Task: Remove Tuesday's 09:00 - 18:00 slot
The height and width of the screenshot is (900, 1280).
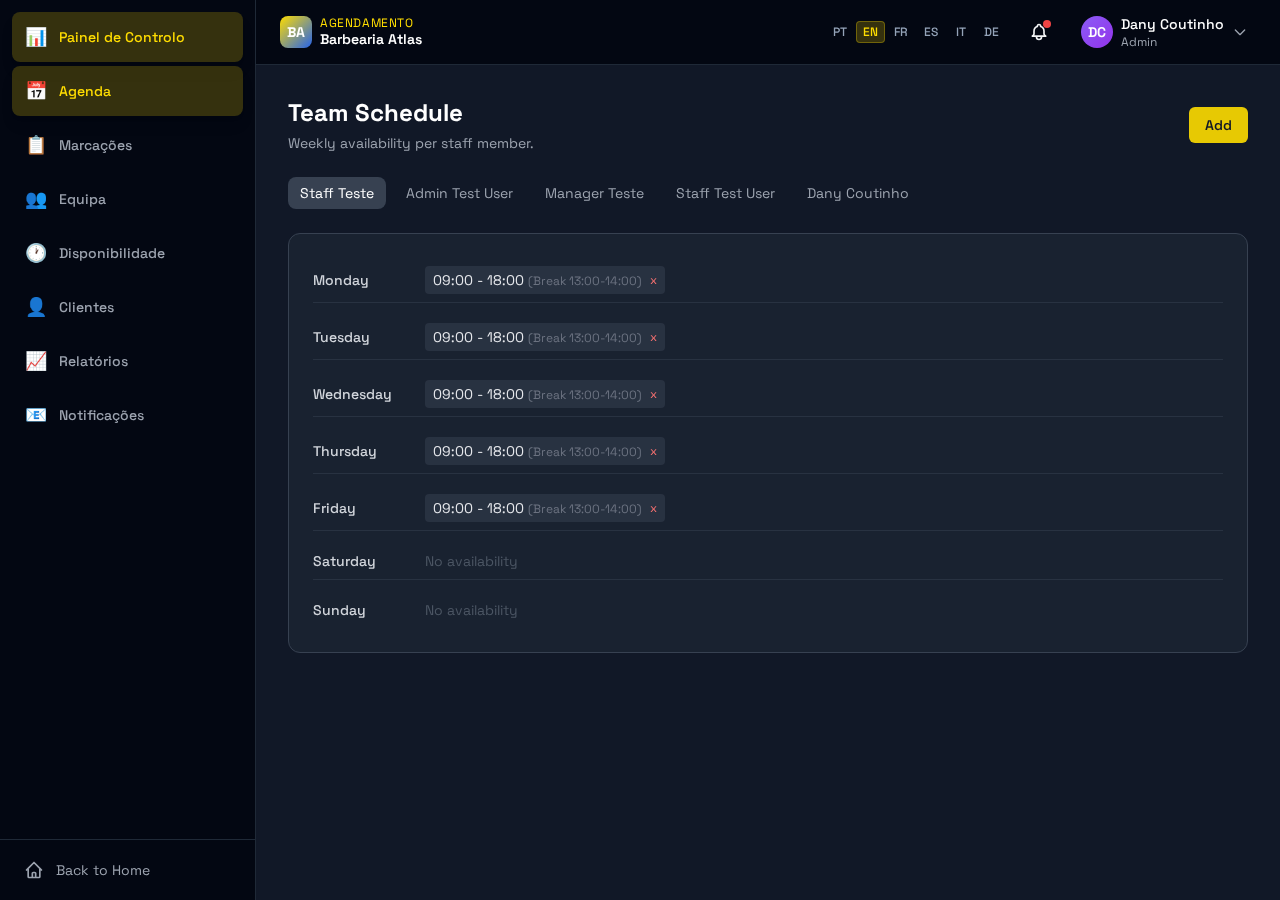Action: point(653,338)
